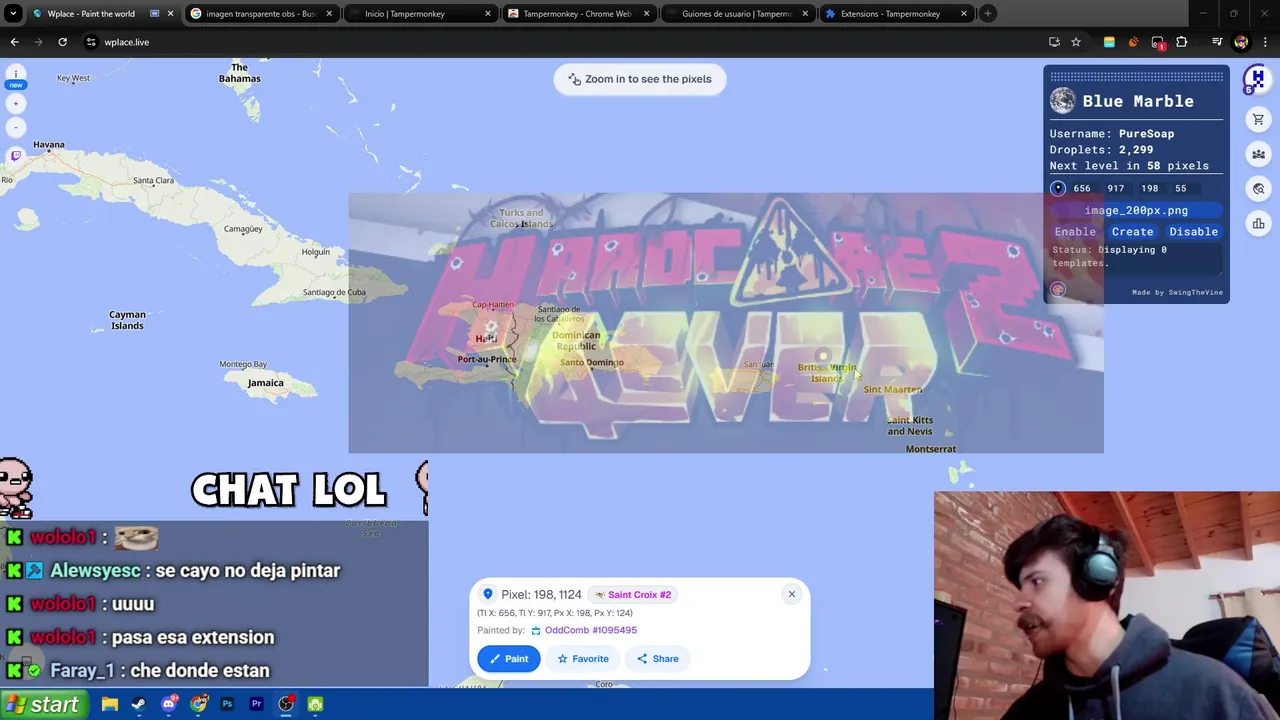Viewport: 1280px width, 720px height.
Task: Open the Chrome extensions puzzle icon
Action: coord(1182,42)
